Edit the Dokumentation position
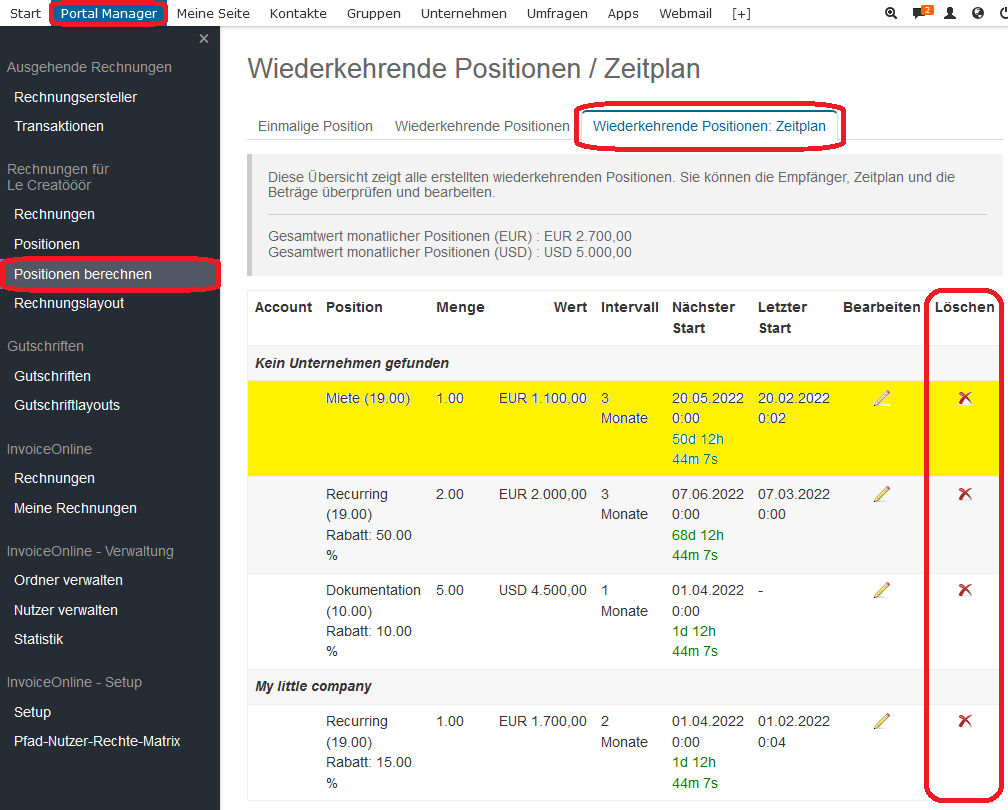Screen dimensions: 1008x810 (881, 590)
